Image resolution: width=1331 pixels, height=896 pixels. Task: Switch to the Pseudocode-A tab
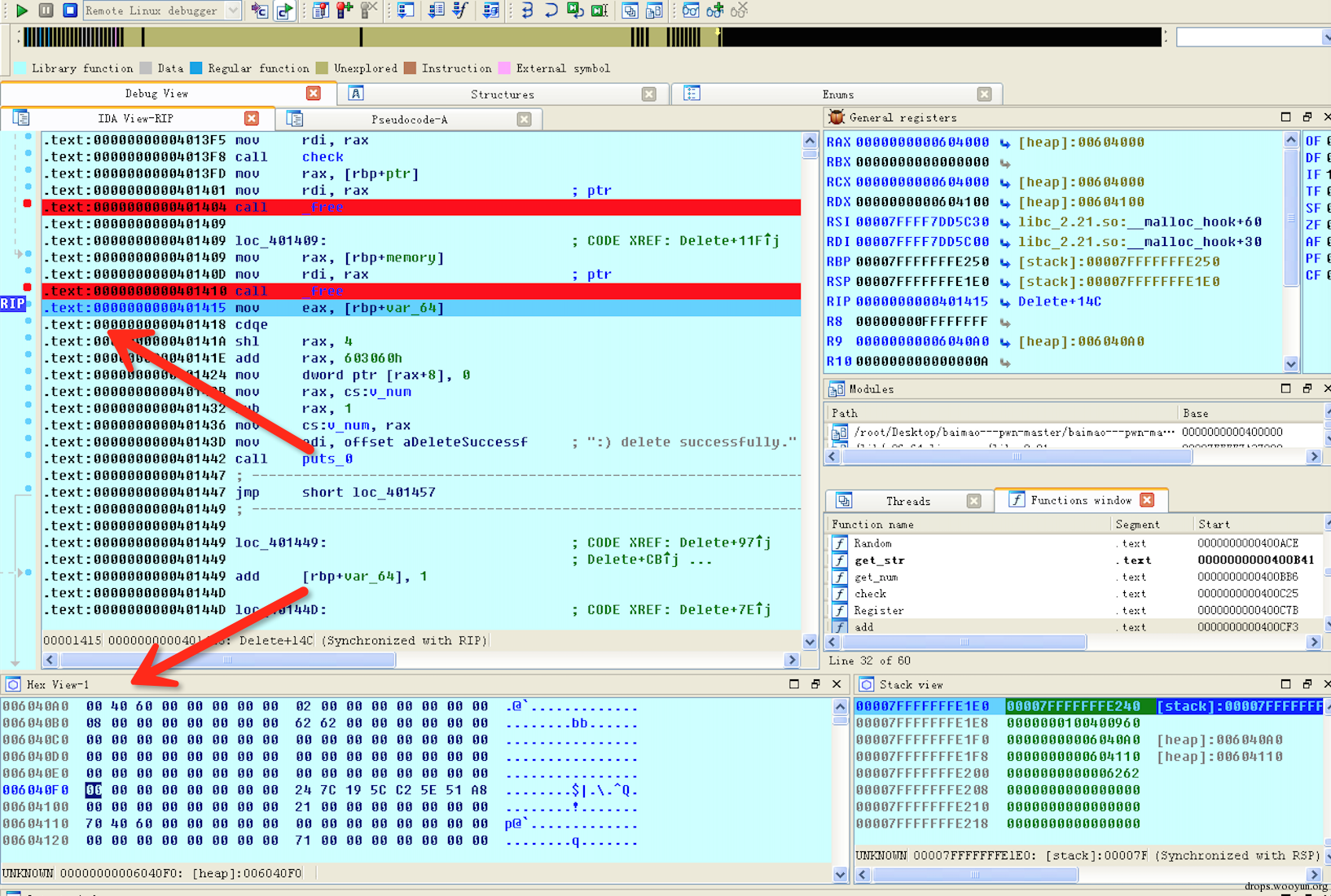point(409,120)
